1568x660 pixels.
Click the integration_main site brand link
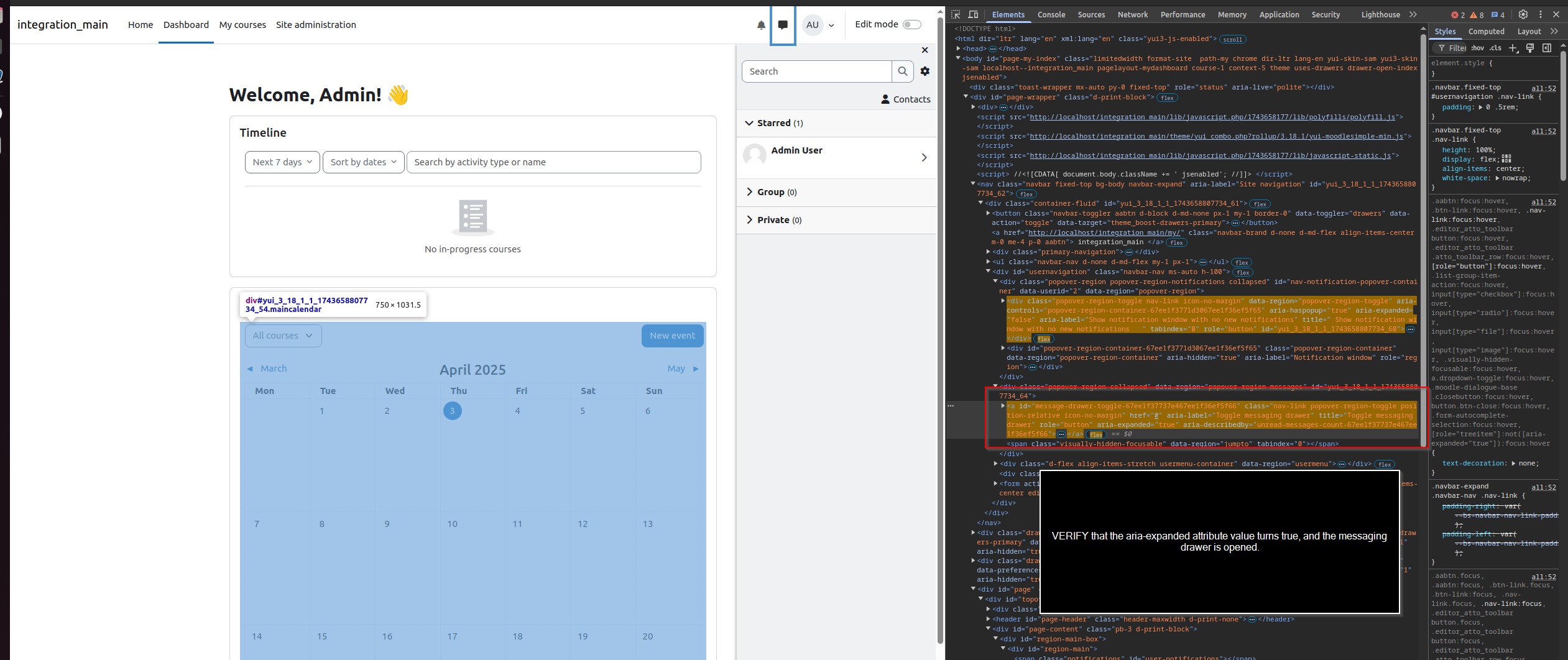pos(63,25)
